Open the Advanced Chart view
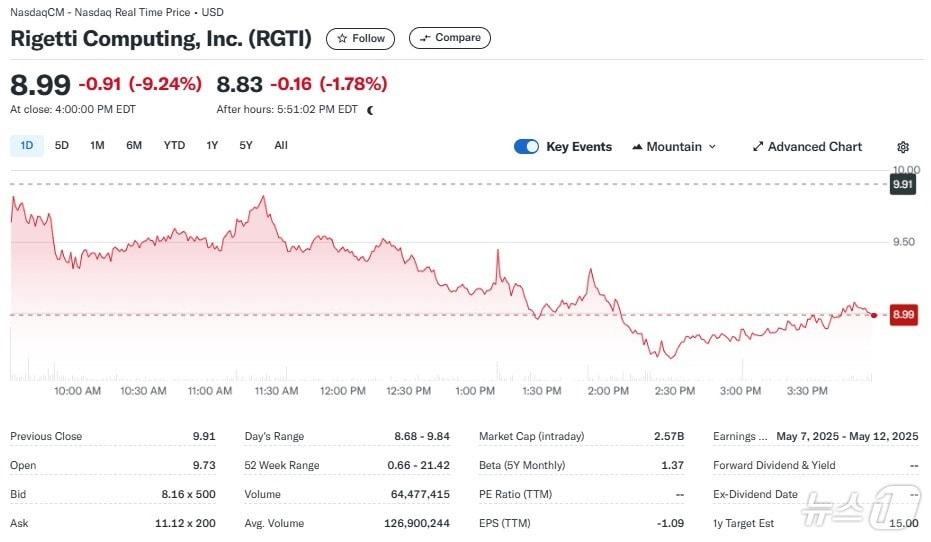Viewport: 931px width, 542px height. click(x=807, y=147)
